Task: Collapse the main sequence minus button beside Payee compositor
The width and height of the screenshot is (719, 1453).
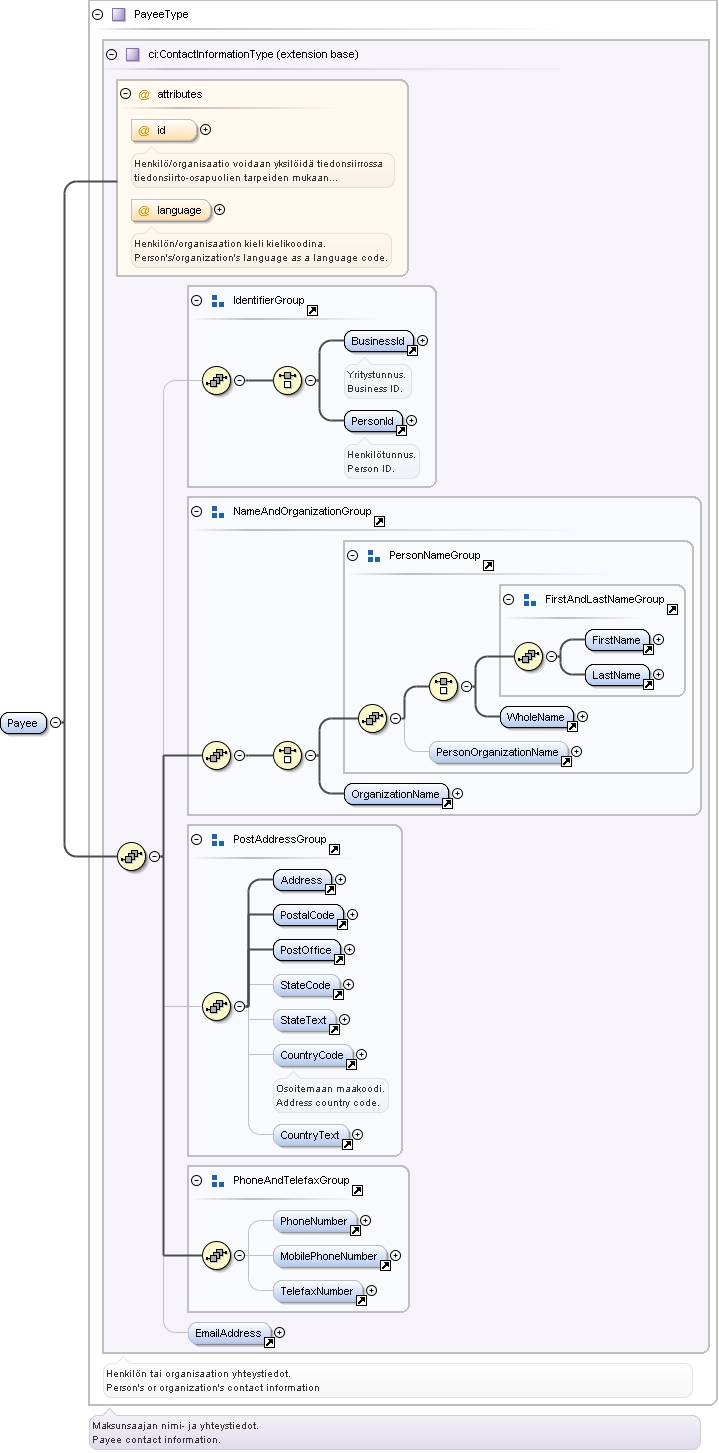Action: pos(154,856)
